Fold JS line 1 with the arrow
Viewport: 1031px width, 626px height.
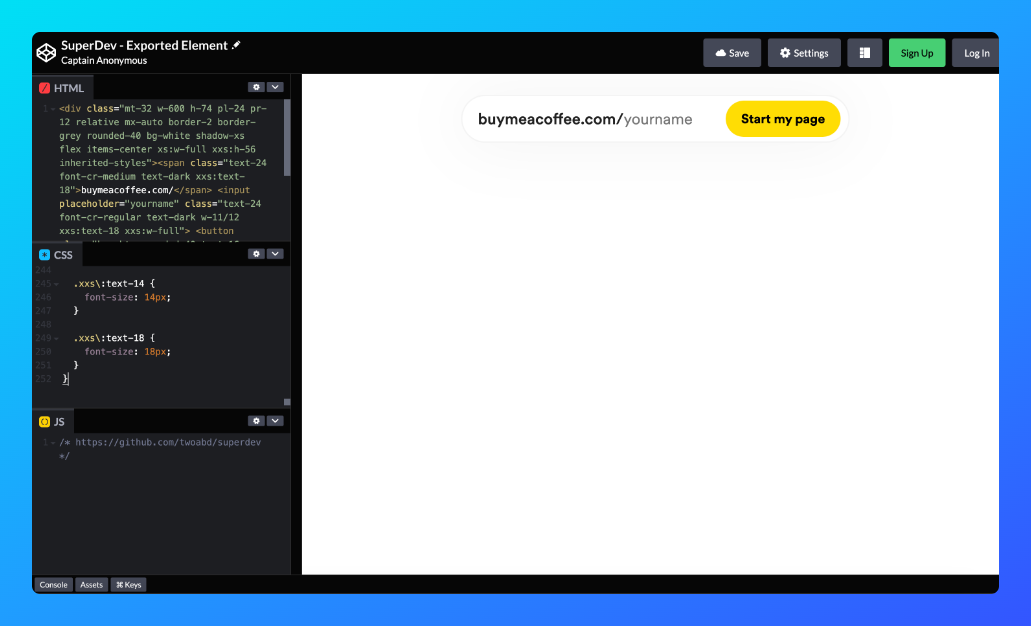pos(53,443)
